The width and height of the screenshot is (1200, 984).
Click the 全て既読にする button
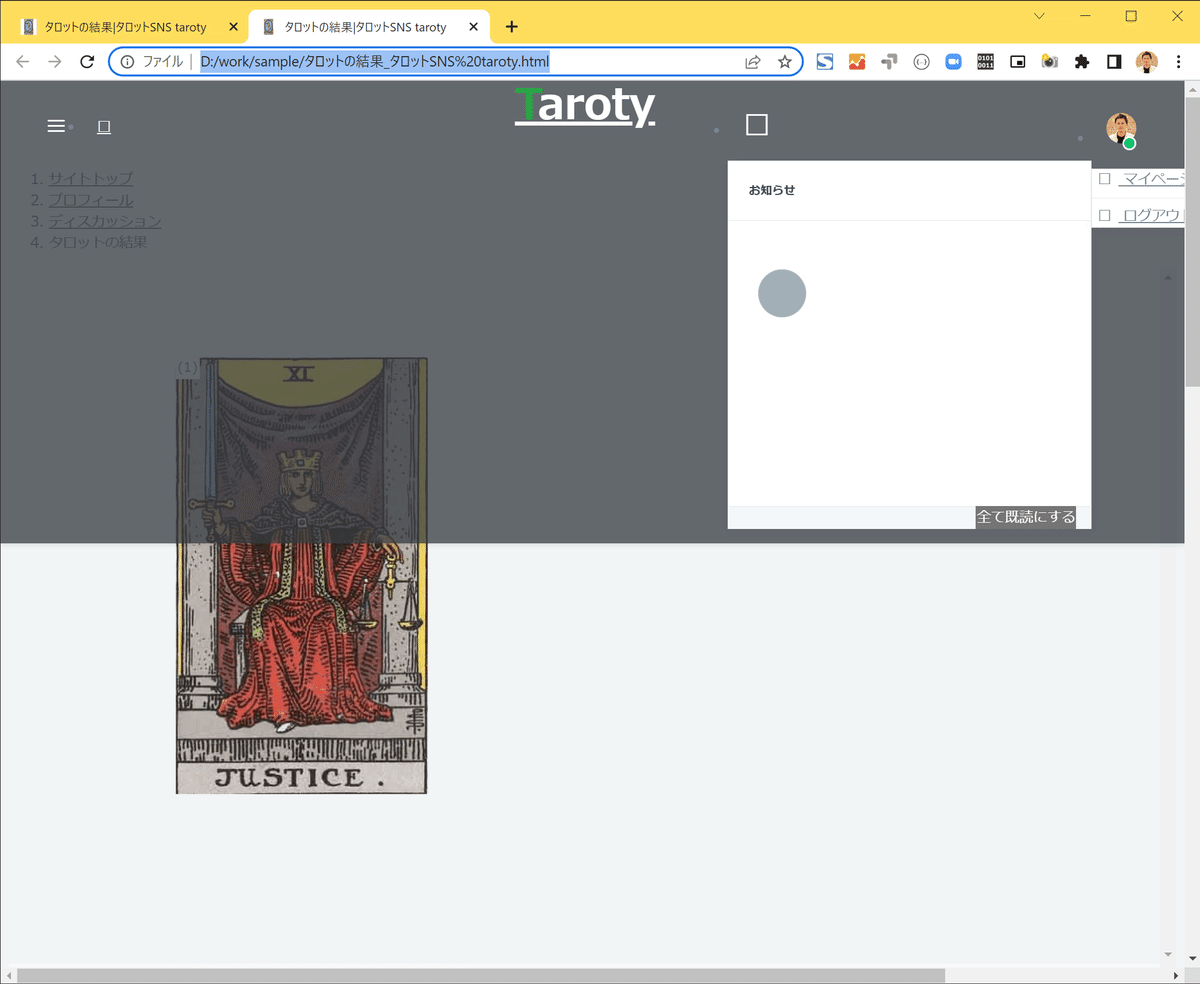(x=1026, y=517)
